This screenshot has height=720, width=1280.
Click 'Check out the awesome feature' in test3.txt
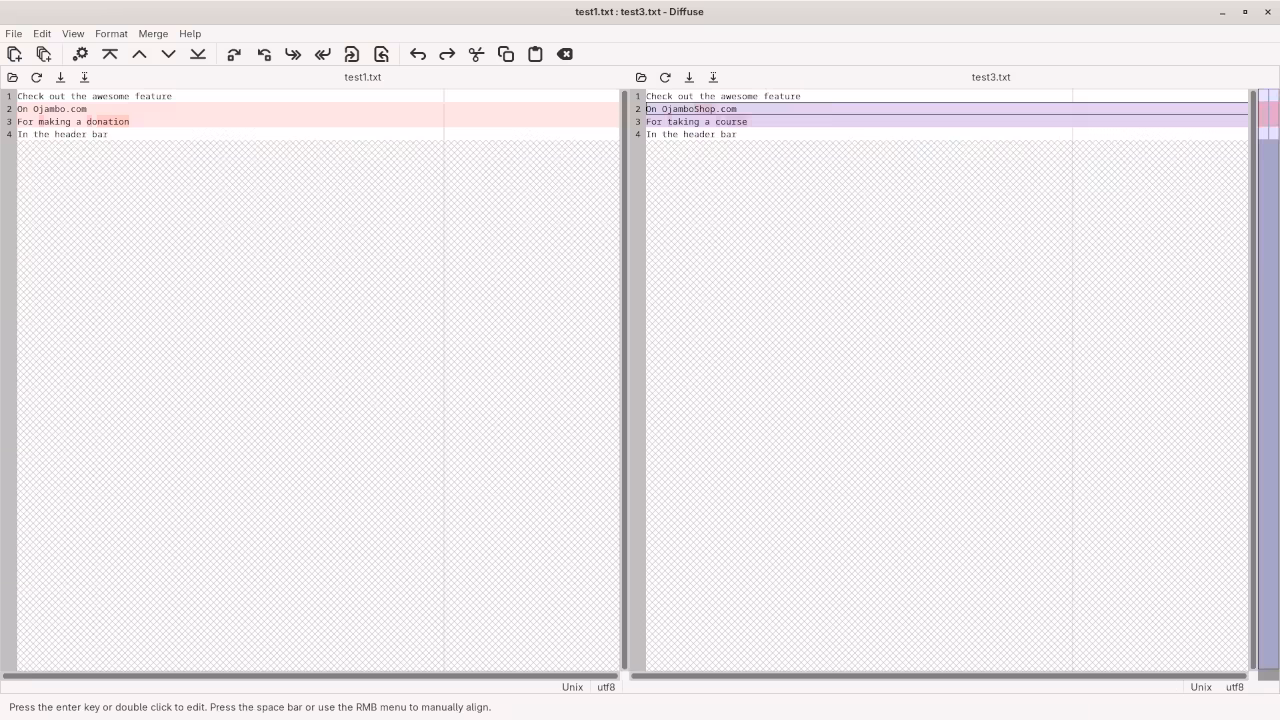pyautogui.click(x=723, y=96)
